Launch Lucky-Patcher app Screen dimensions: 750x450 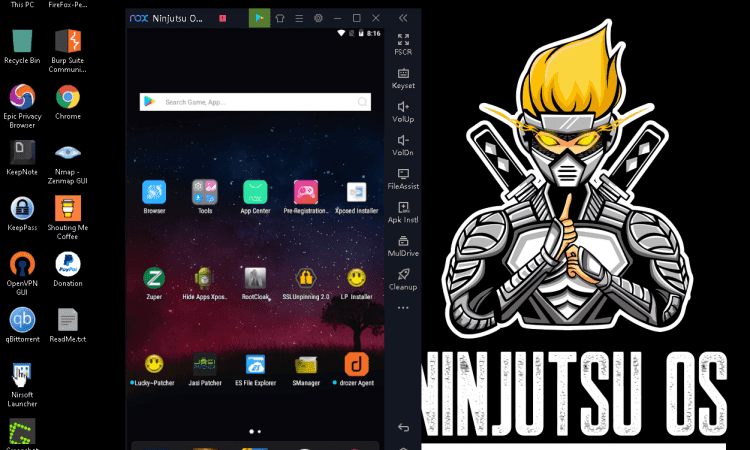pyautogui.click(x=154, y=364)
